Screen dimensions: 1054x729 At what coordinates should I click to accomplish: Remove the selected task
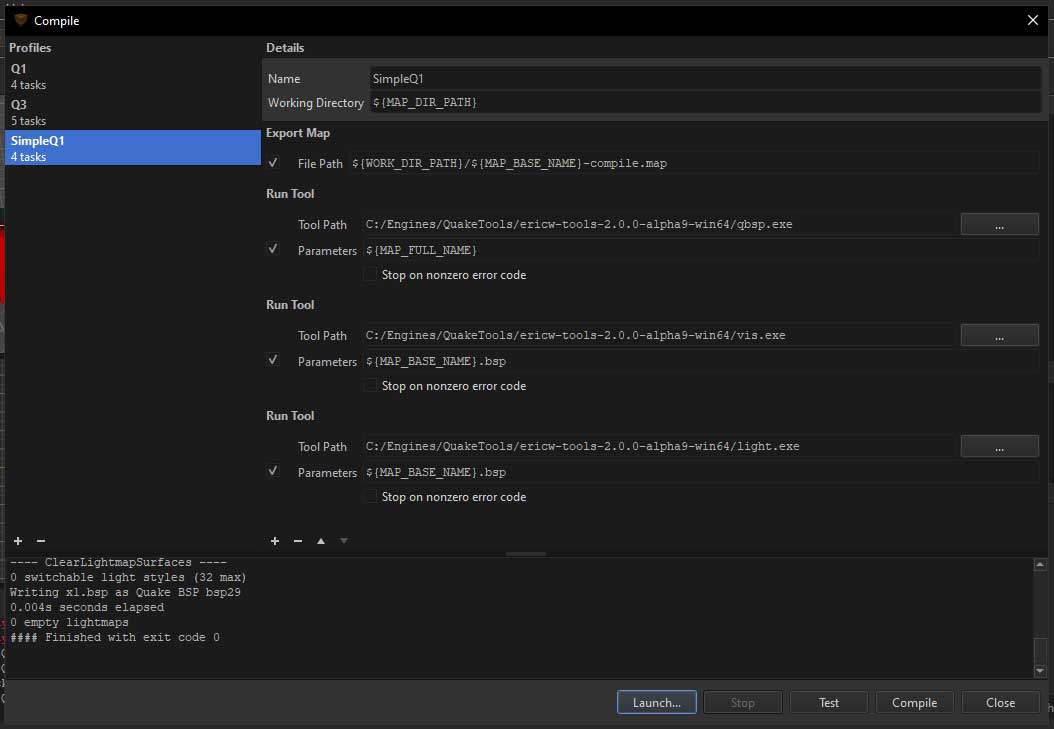click(x=298, y=541)
